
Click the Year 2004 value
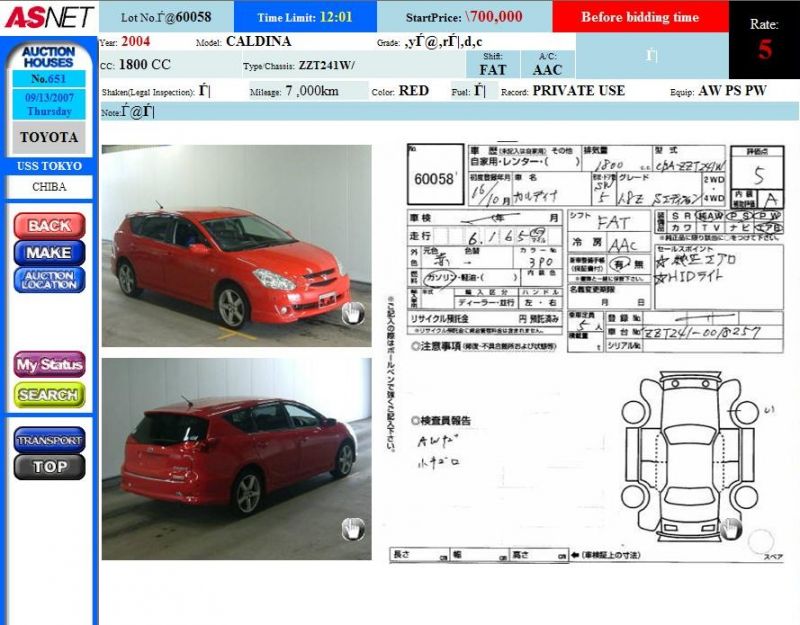(x=136, y=41)
